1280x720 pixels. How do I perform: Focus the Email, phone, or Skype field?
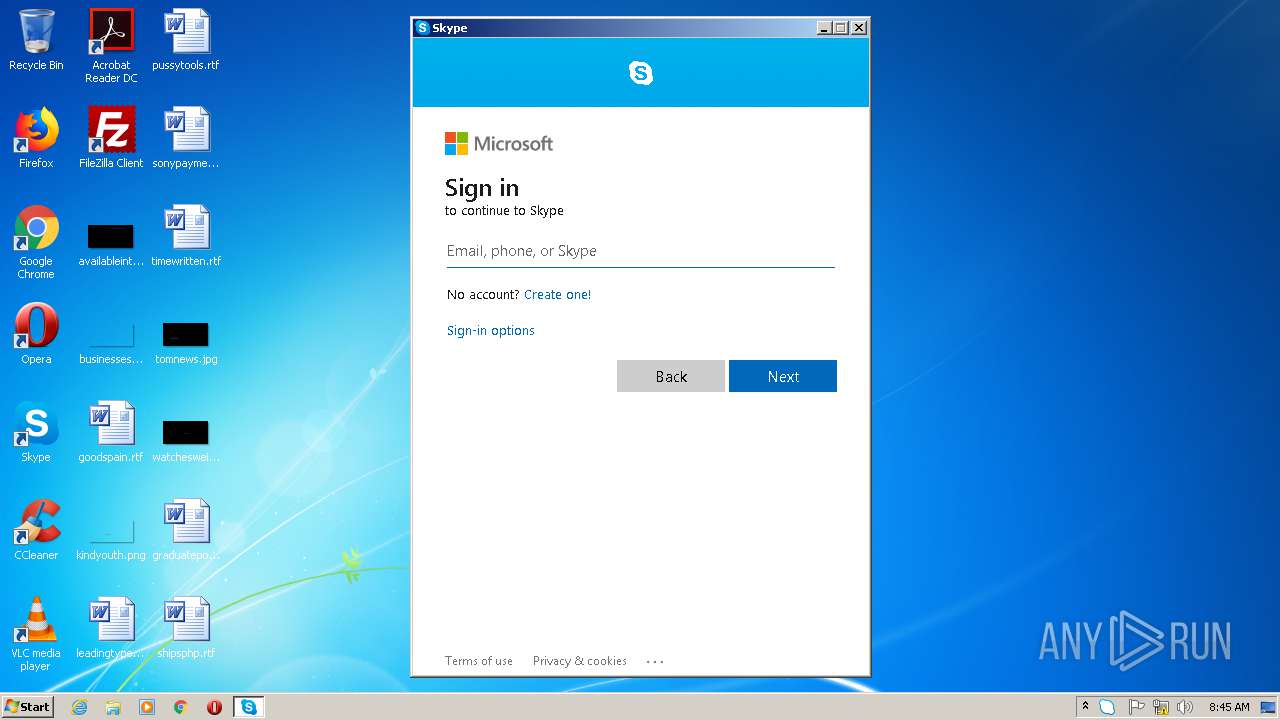tap(640, 251)
